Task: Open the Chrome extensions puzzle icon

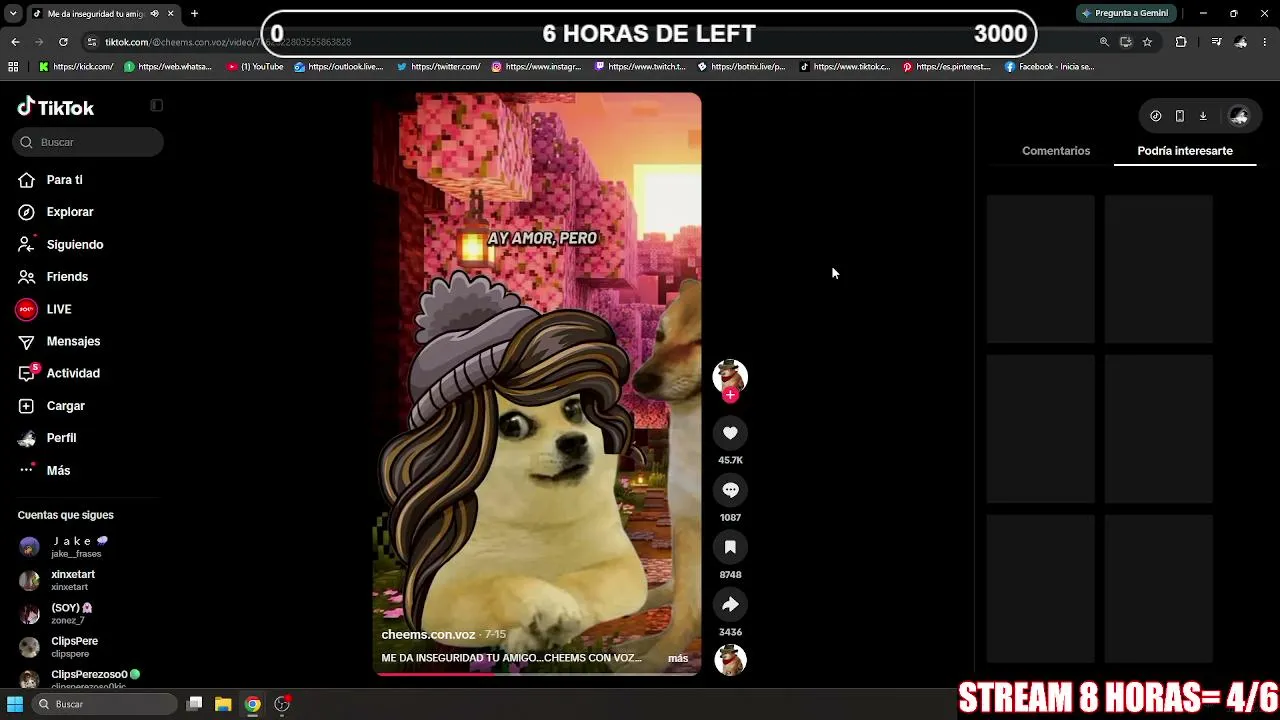Action: [x=1181, y=42]
